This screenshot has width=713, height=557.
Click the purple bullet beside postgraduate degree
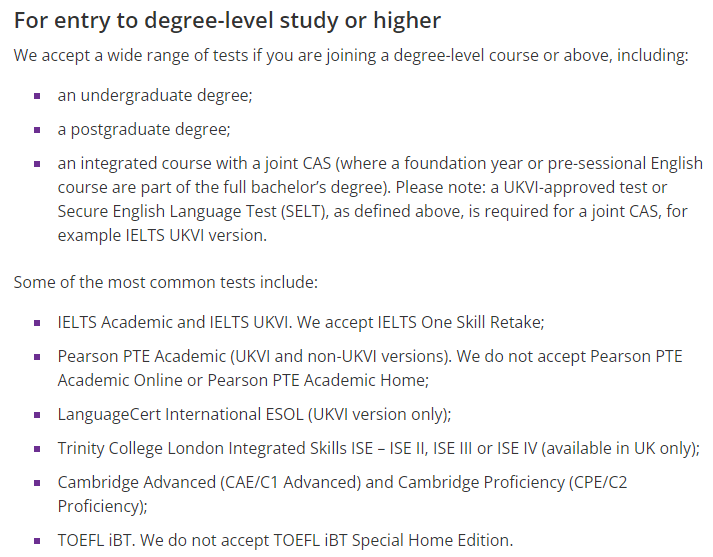point(37,130)
